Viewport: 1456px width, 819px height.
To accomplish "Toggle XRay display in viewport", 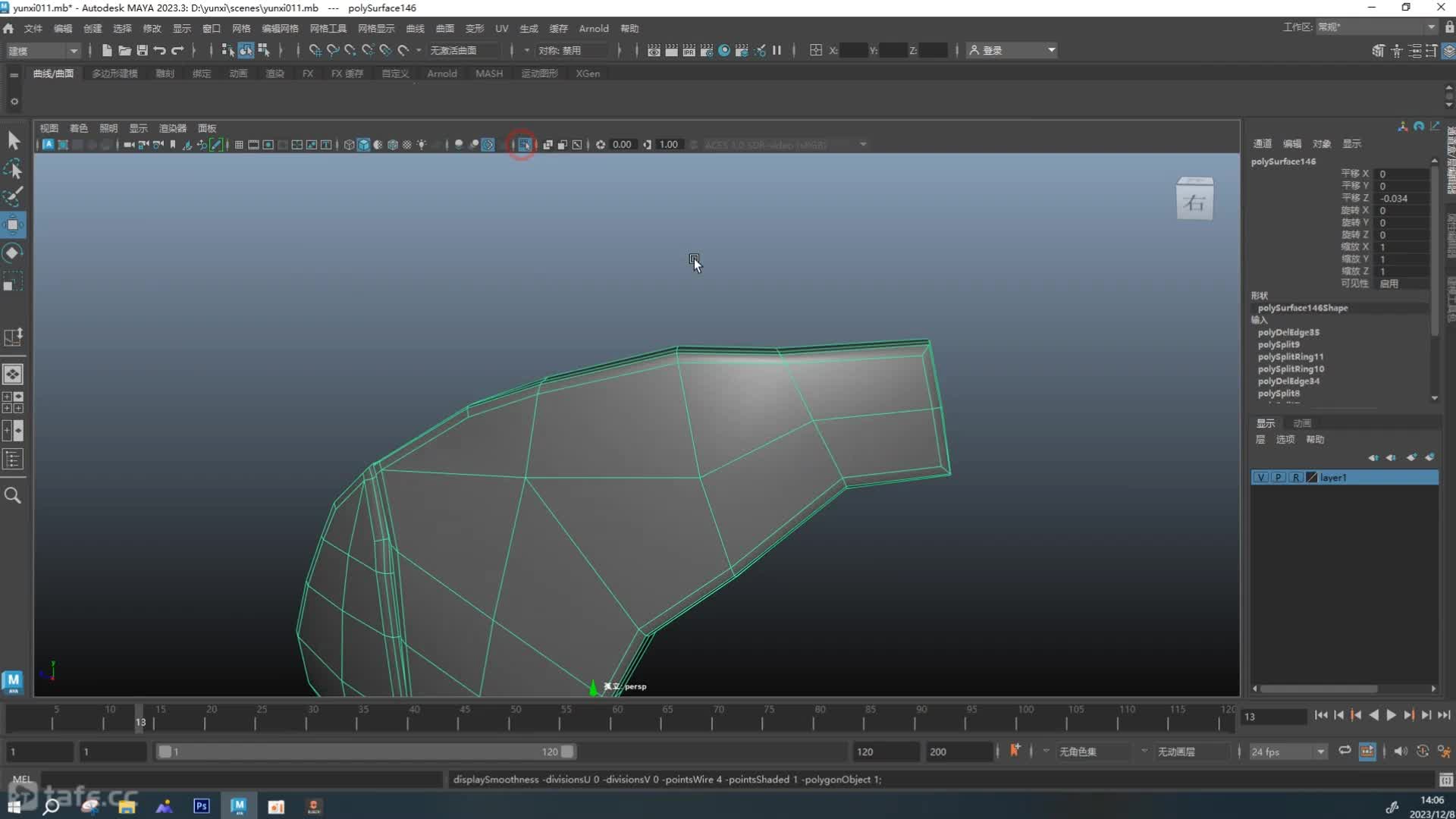I will (548, 145).
